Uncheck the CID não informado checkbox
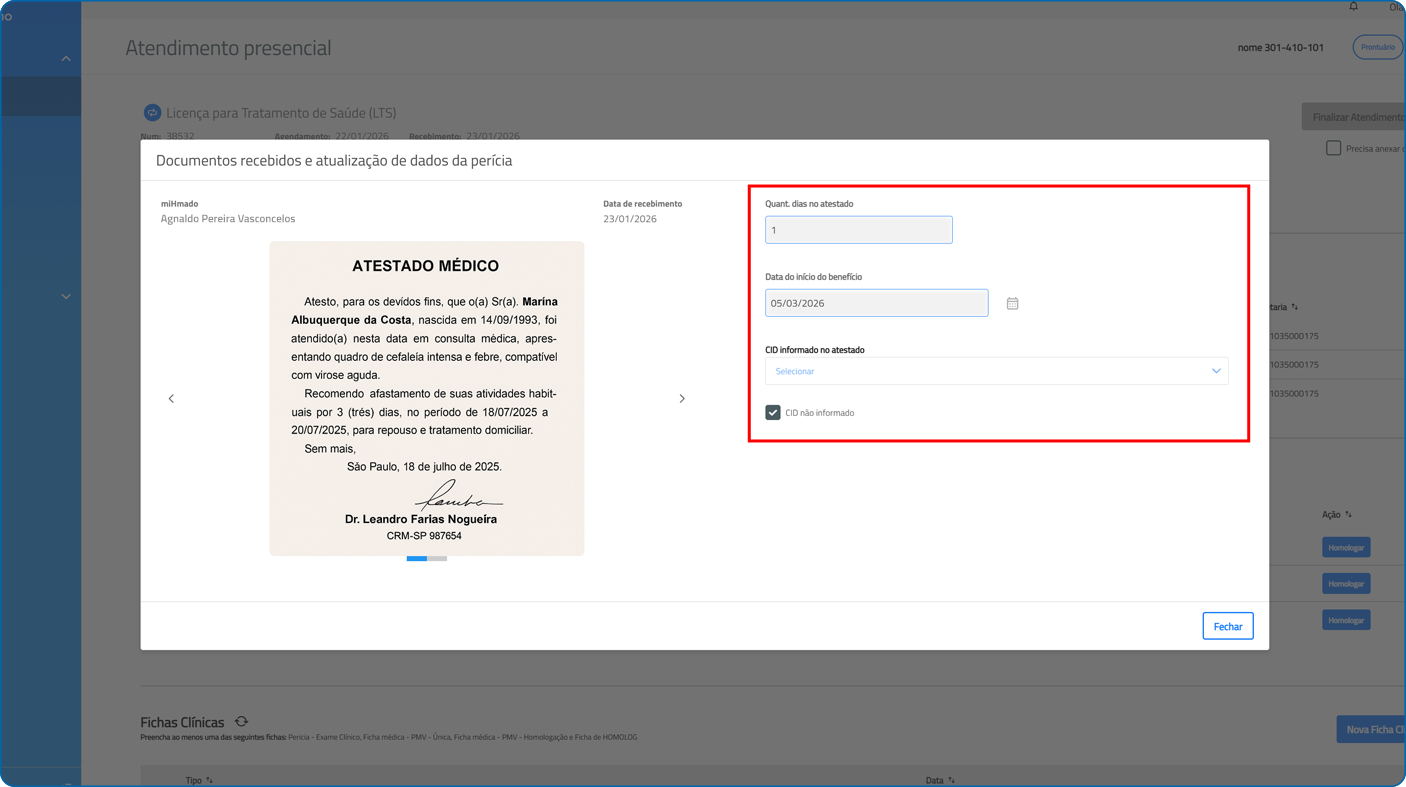Screen dimensions: 1406x787 (x=773, y=412)
